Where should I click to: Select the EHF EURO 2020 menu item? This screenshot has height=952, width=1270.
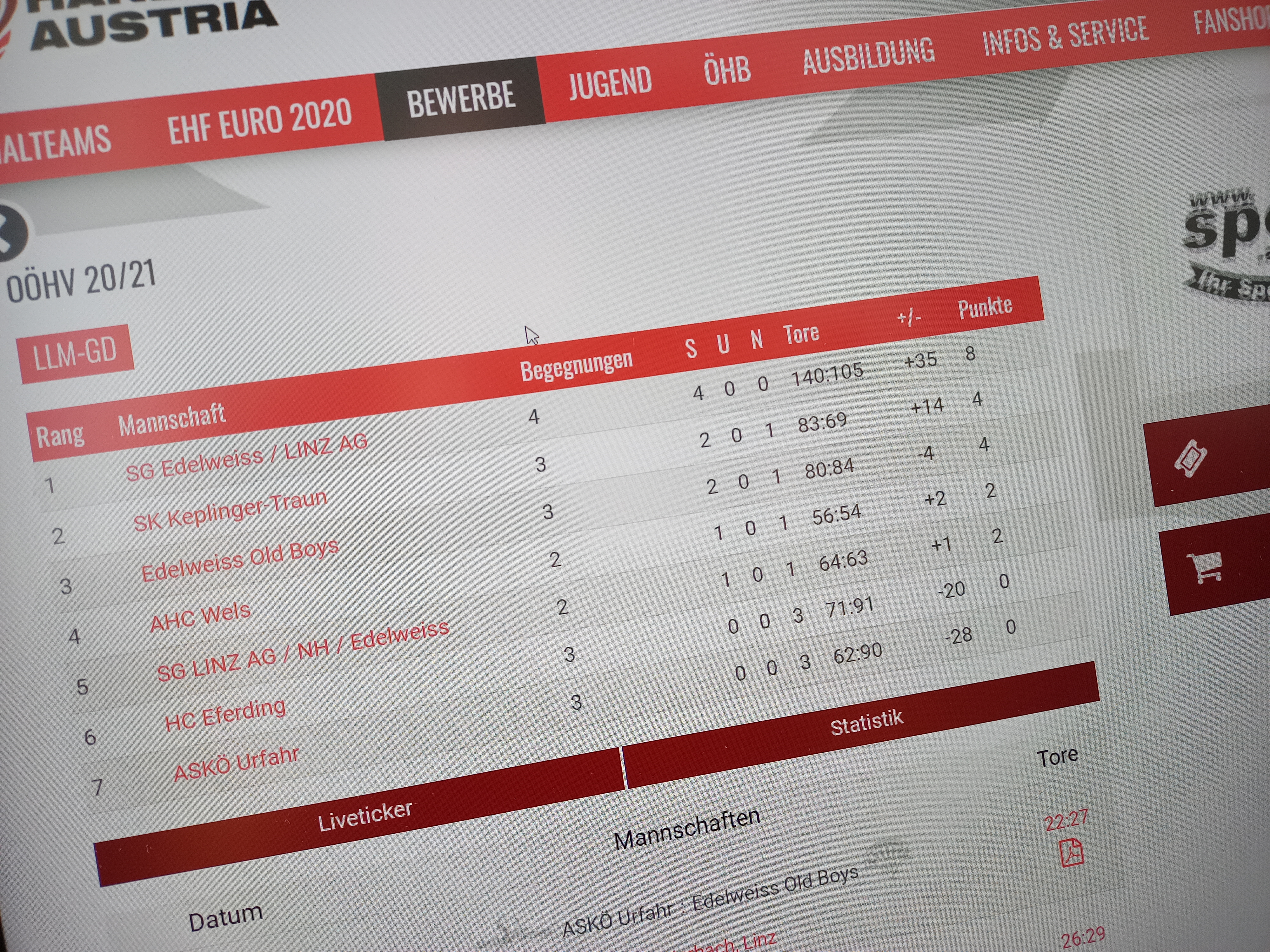tap(259, 121)
